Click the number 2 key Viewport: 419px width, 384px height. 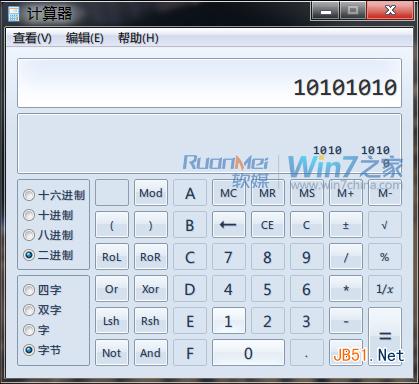tap(268, 321)
